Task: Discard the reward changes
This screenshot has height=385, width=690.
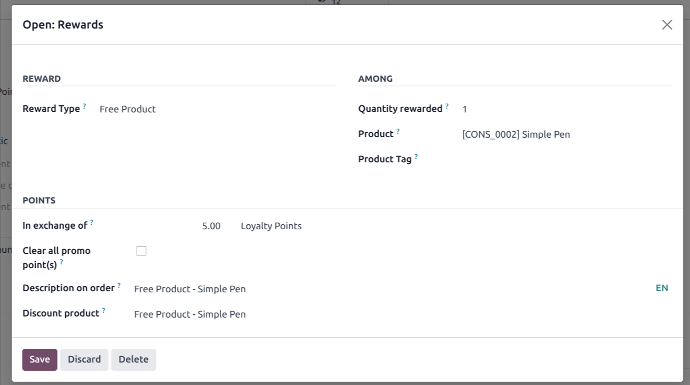Action: 84,359
